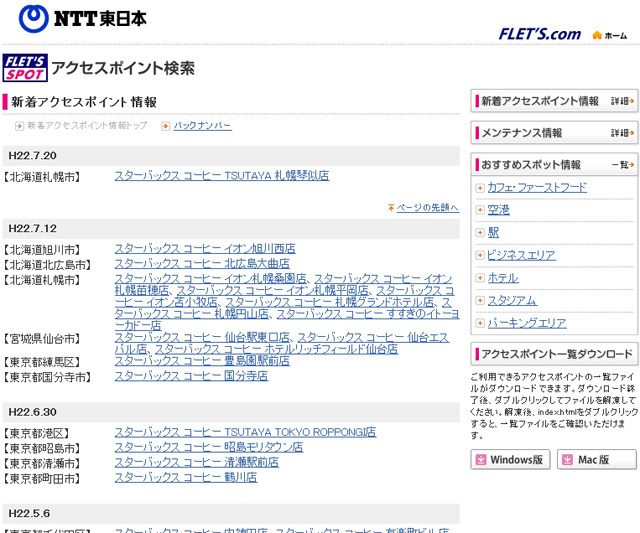Select the H22.7.20 date heading

point(33,155)
